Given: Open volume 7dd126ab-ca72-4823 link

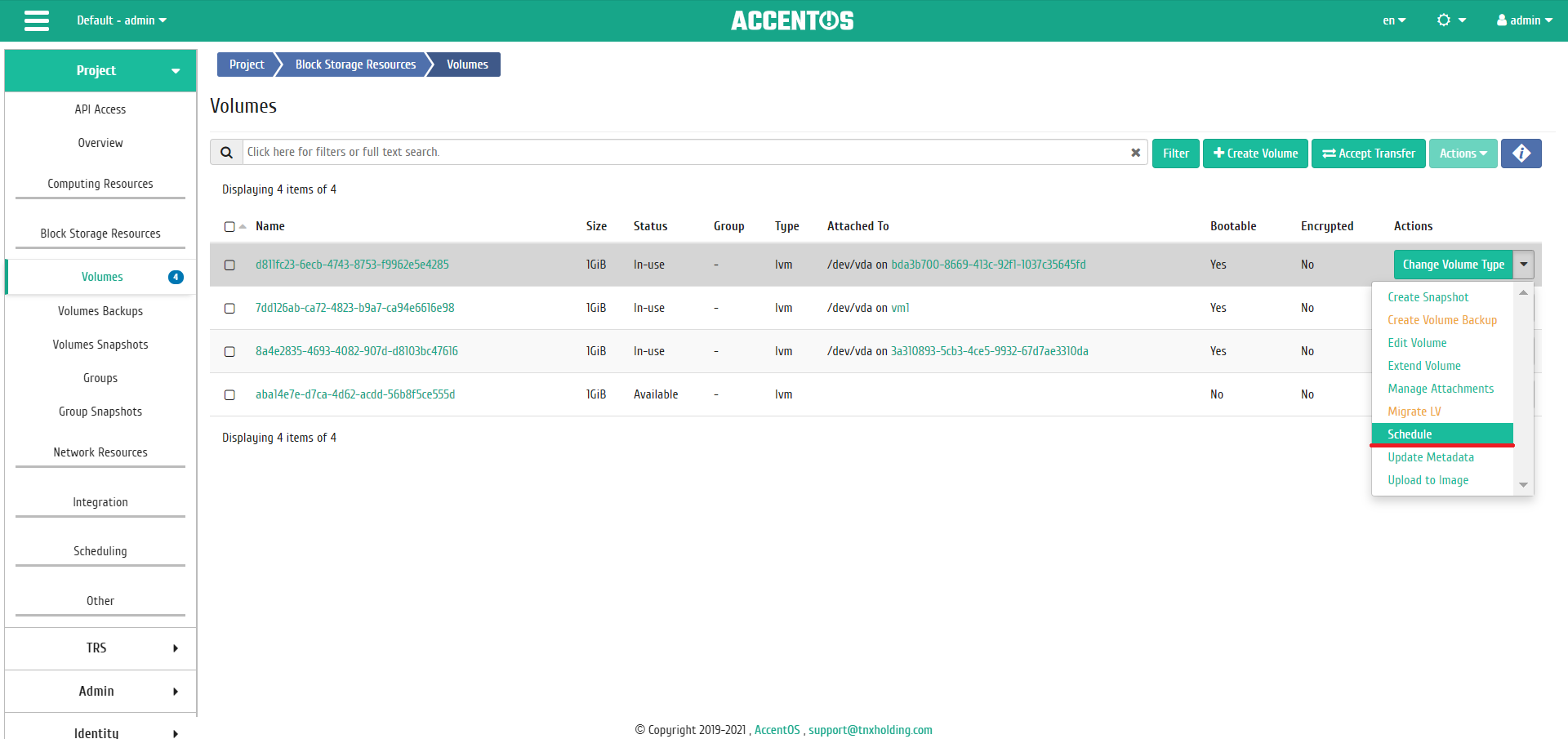Looking at the screenshot, I should [x=354, y=308].
